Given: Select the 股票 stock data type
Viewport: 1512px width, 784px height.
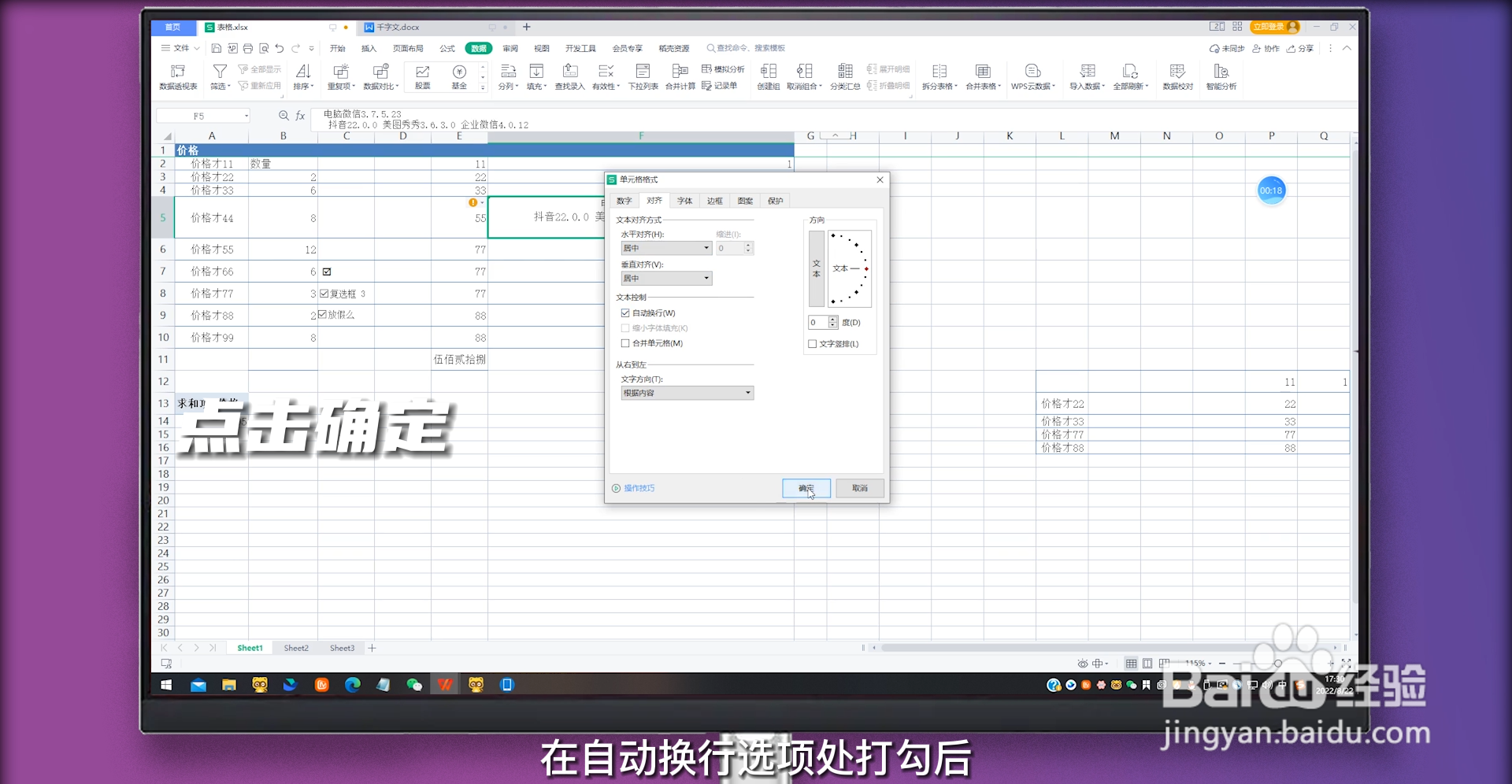Looking at the screenshot, I should point(423,76).
